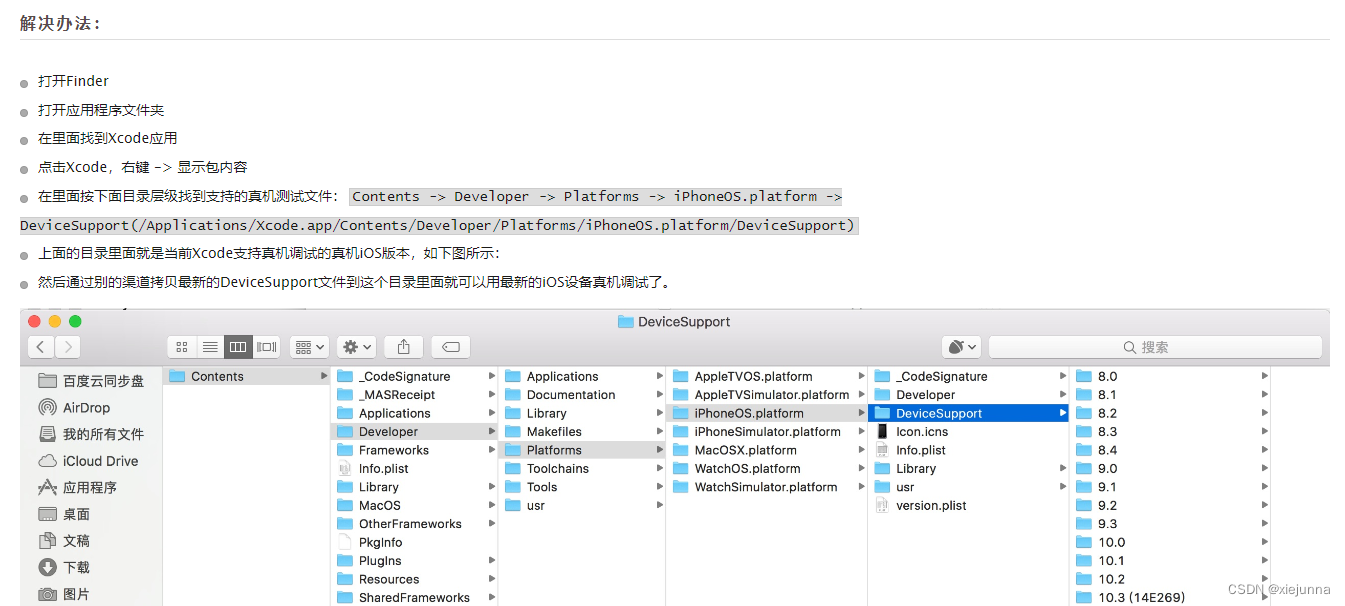Switch Finder to list view

209,346
